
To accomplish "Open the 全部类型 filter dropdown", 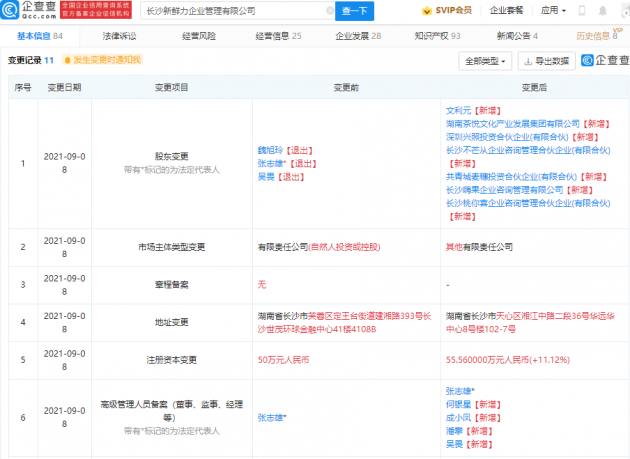I will pyautogui.click(x=485, y=61).
